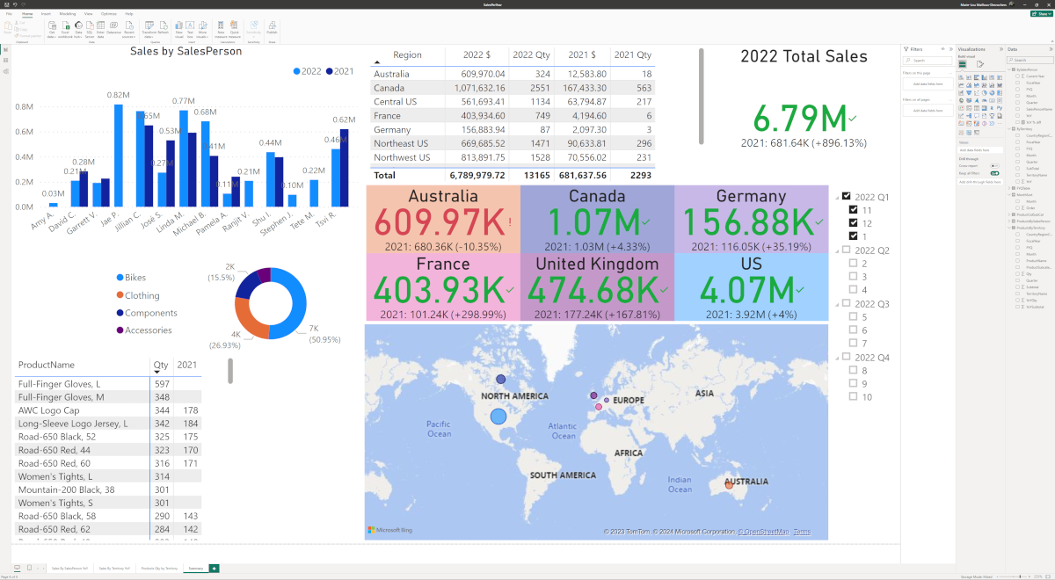Tick month 8 checkbox under 2022 Q4

point(853,370)
